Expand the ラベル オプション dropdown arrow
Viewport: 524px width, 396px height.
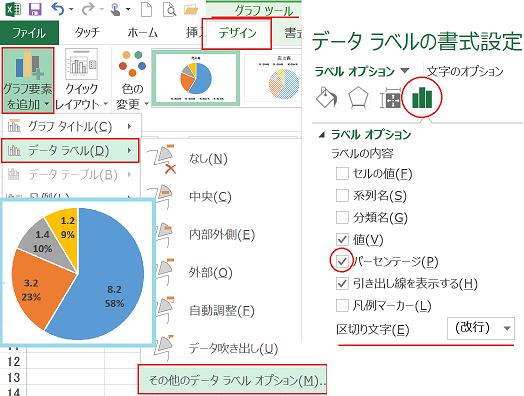click(x=405, y=71)
